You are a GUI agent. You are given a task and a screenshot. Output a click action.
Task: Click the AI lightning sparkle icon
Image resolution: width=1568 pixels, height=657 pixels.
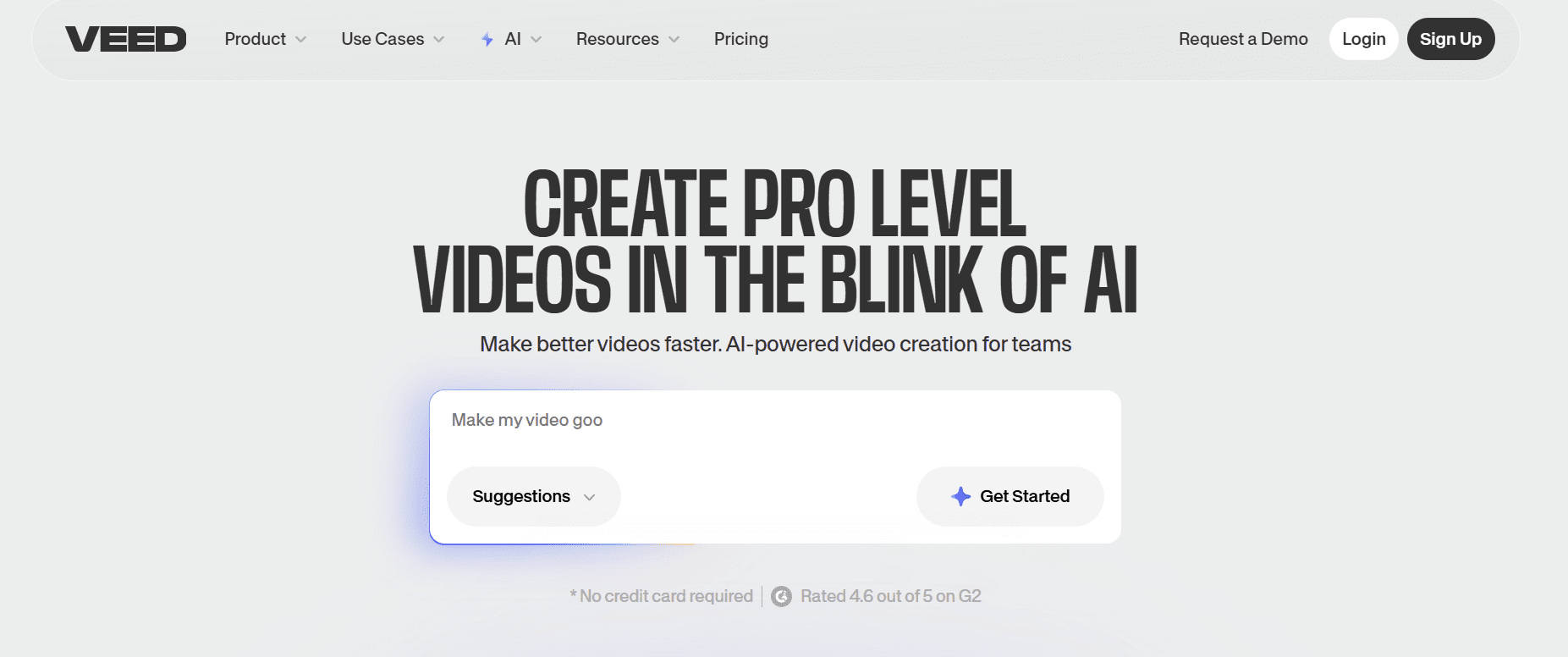[487, 39]
